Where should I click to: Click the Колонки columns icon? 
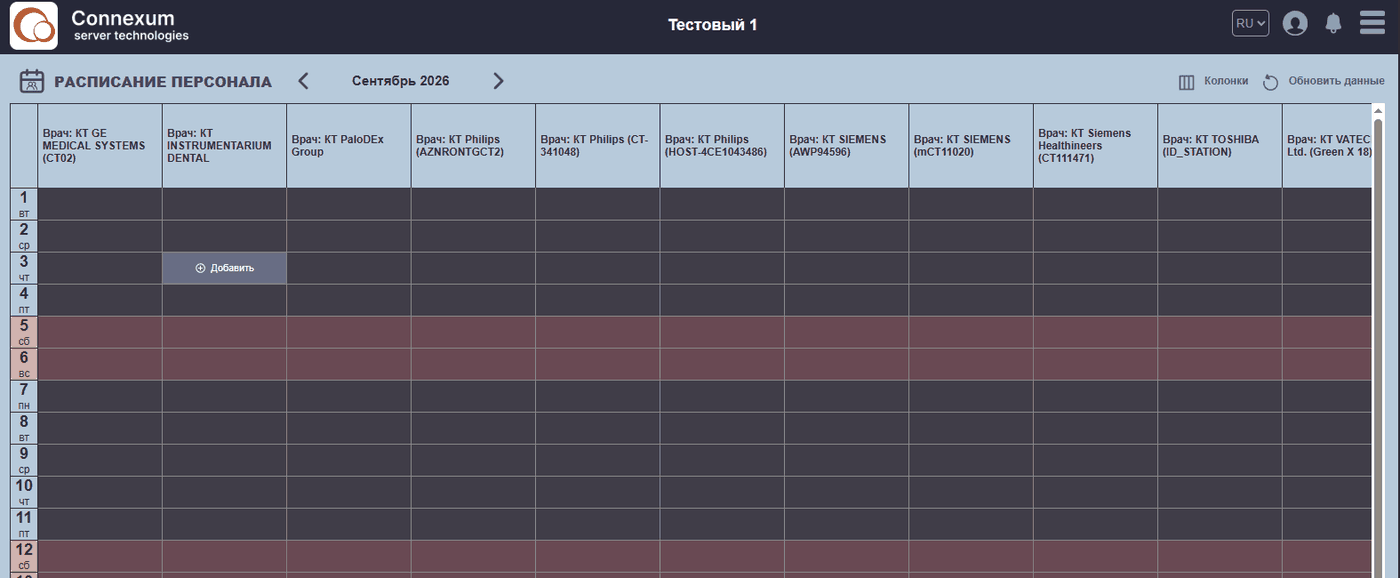tap(1187, 82)
